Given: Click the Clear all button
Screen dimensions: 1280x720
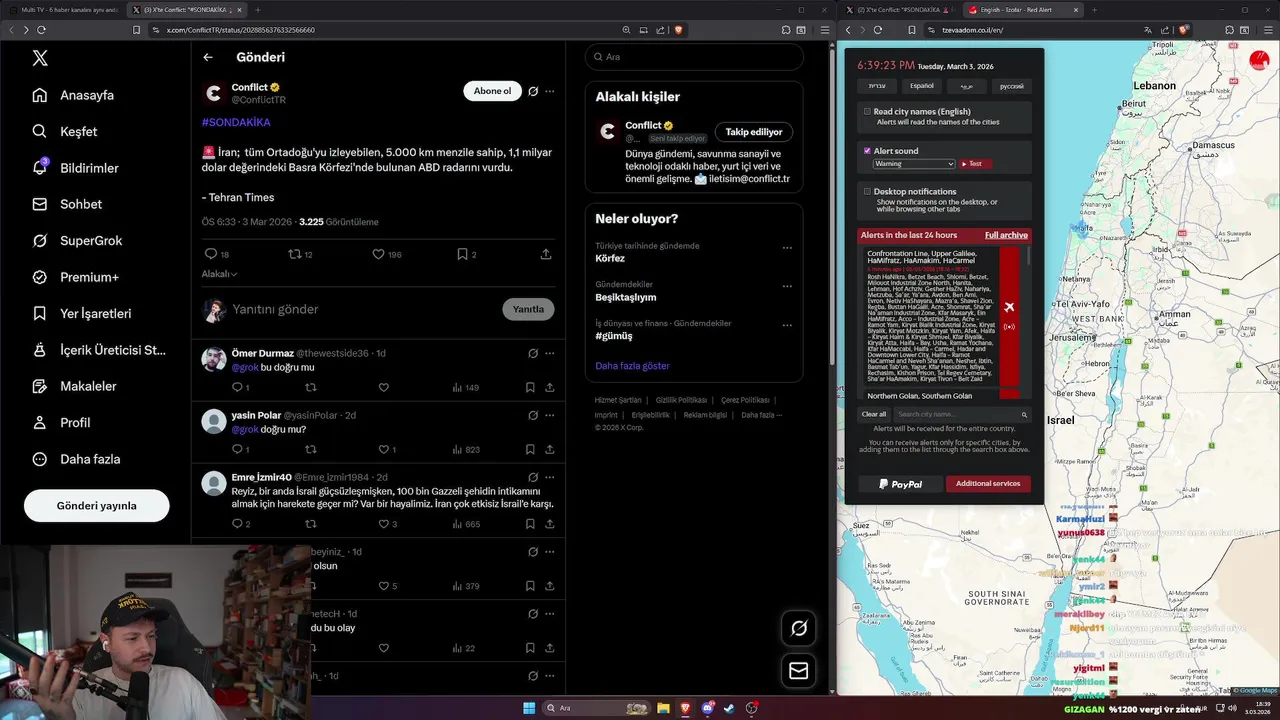Looking at the screenshot, I should point(874,414).
